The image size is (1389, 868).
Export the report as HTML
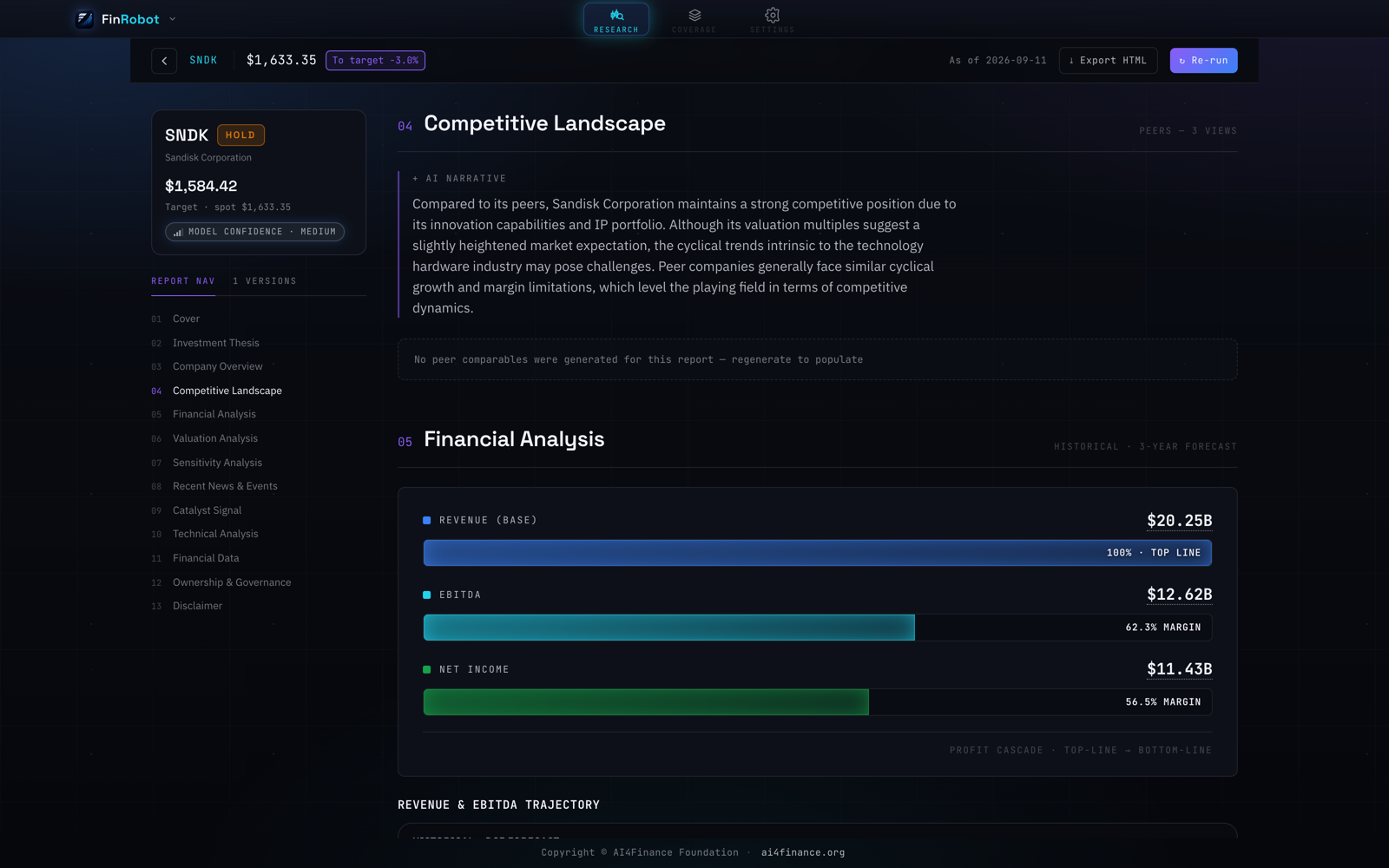point(1108,61)
